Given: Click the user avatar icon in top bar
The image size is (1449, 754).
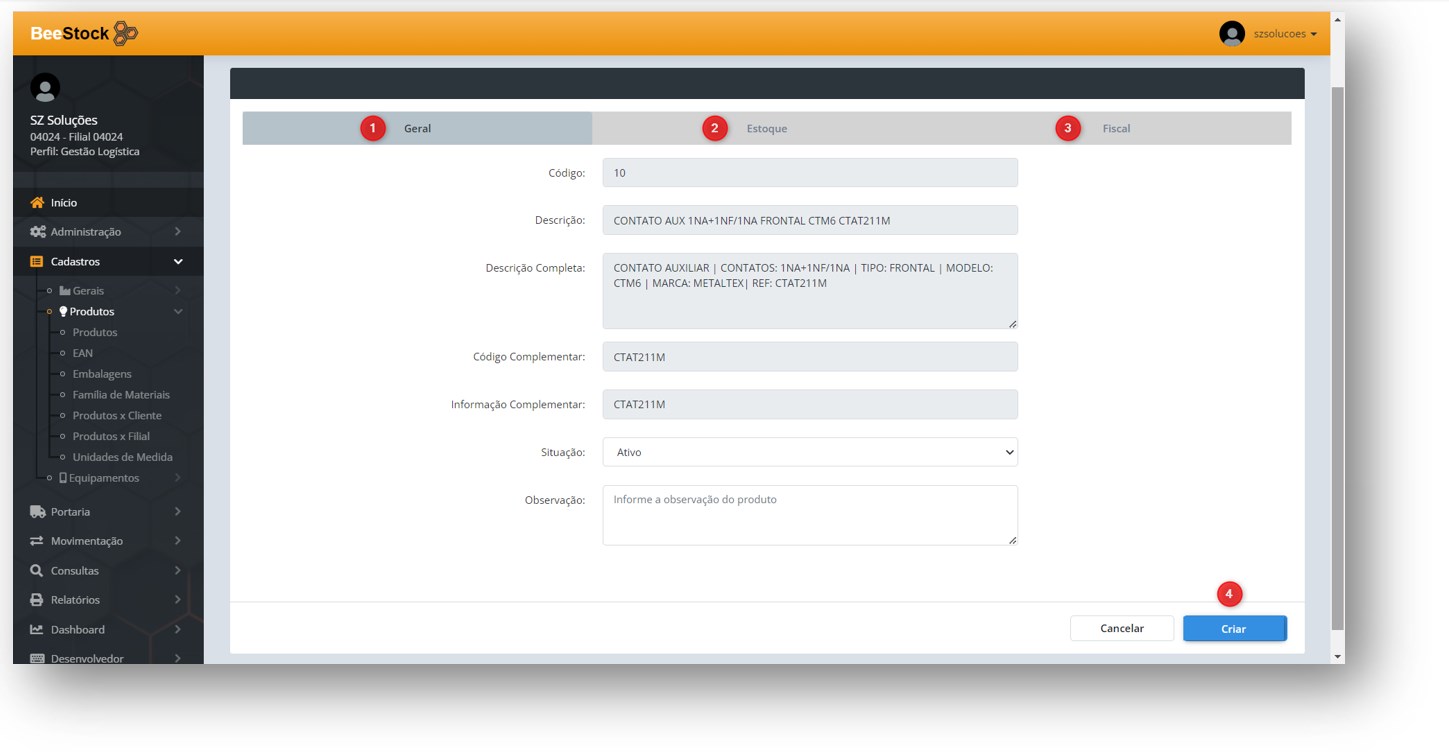Looking at the screenshot, I should [1231, 34].
